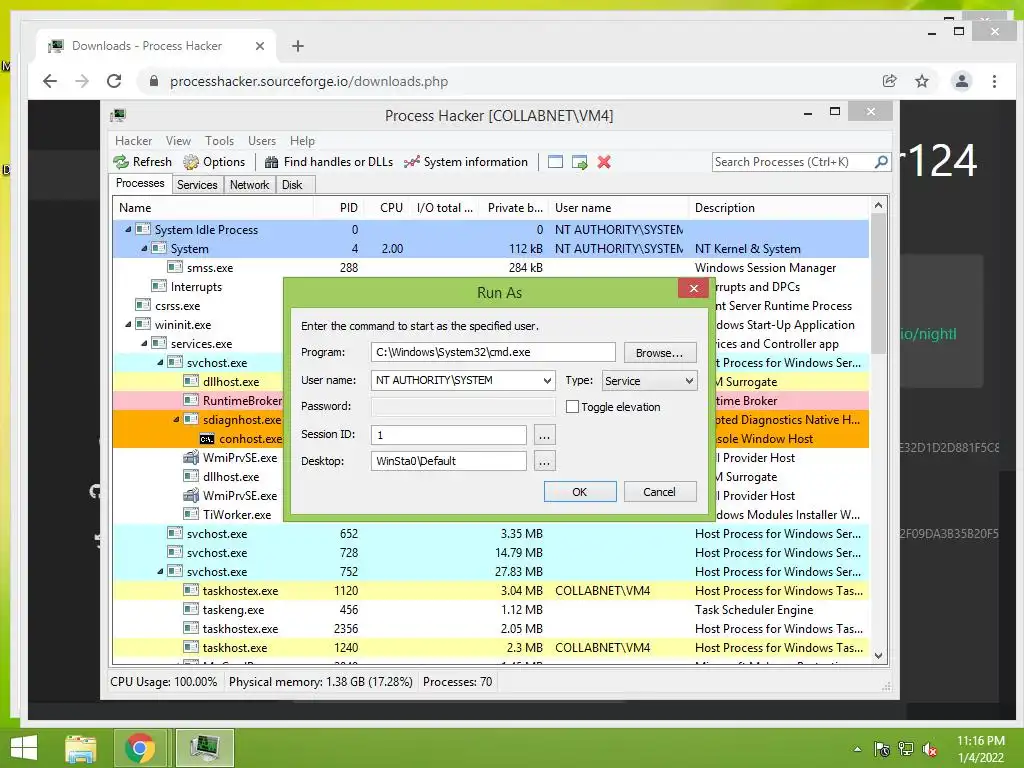1024x768 pixels.
Task: Click the search magnifier icon
Action: [x=881, y=161]
